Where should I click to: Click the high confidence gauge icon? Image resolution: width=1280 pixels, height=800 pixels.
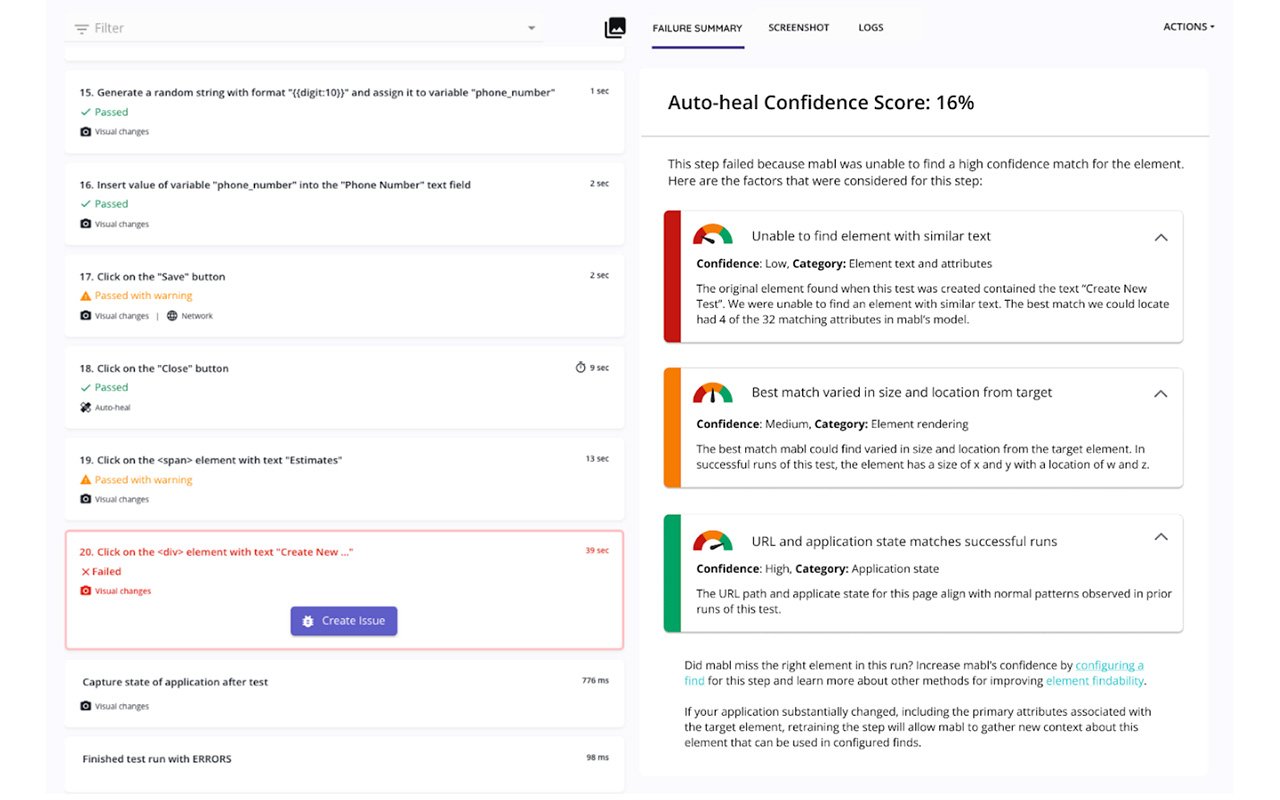coord(712,541)
